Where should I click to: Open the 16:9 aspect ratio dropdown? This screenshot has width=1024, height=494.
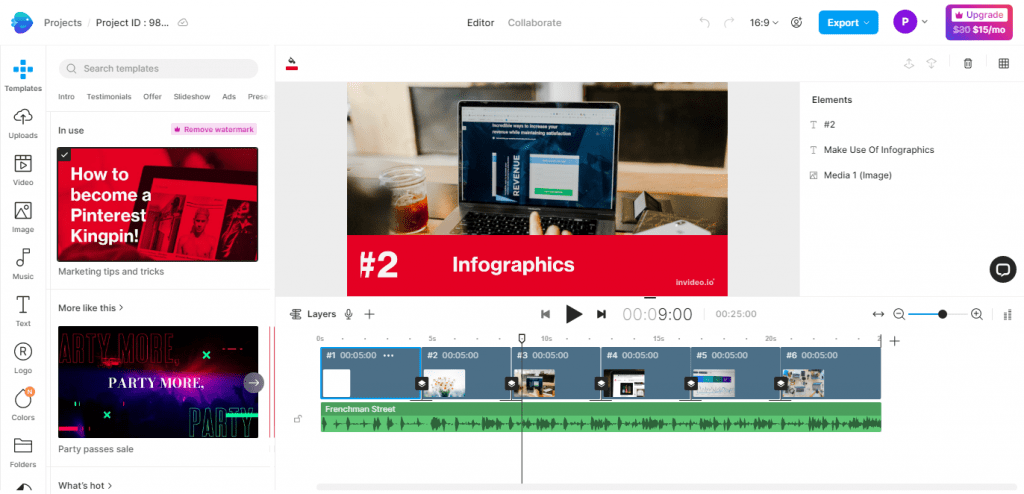coord(764,22)
